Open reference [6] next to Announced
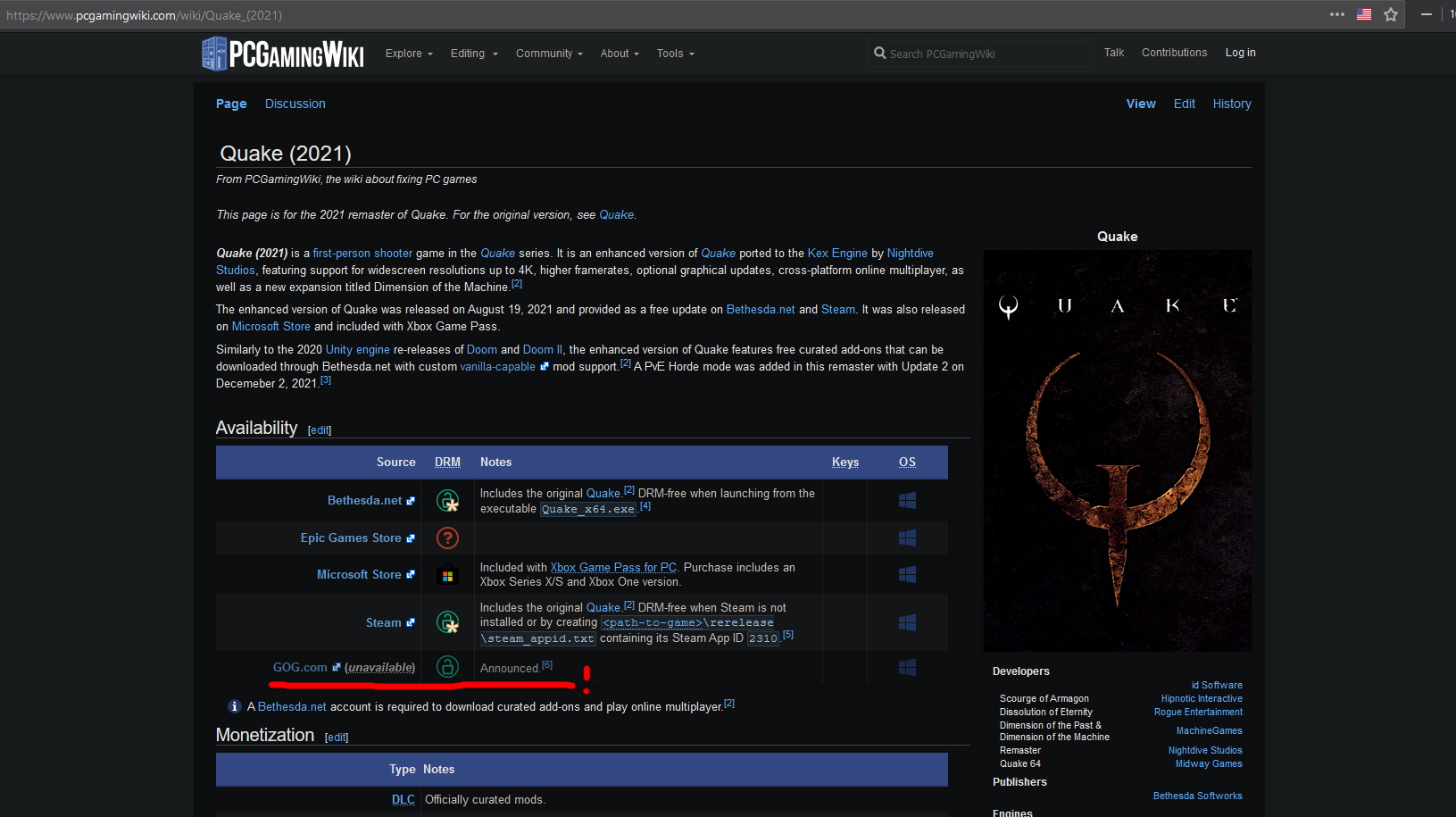This screenshot has height=817, width=1456. 547,664
